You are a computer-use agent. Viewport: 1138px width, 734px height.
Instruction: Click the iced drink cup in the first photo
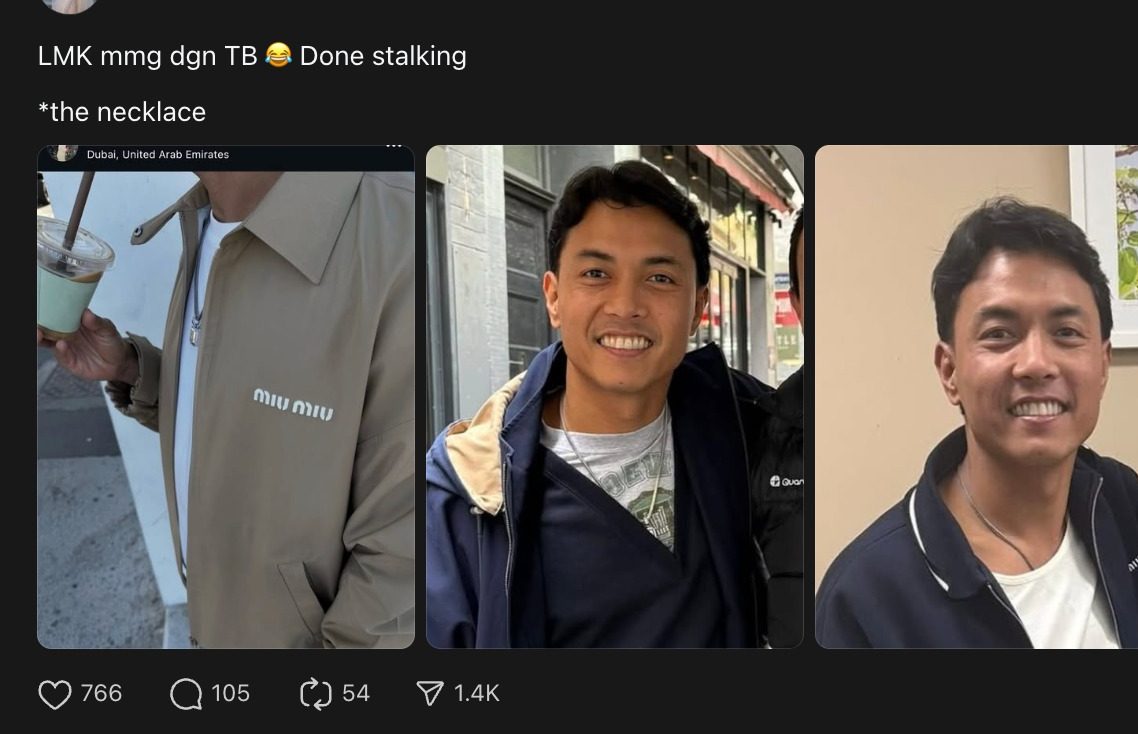click(x=72, y=274)
